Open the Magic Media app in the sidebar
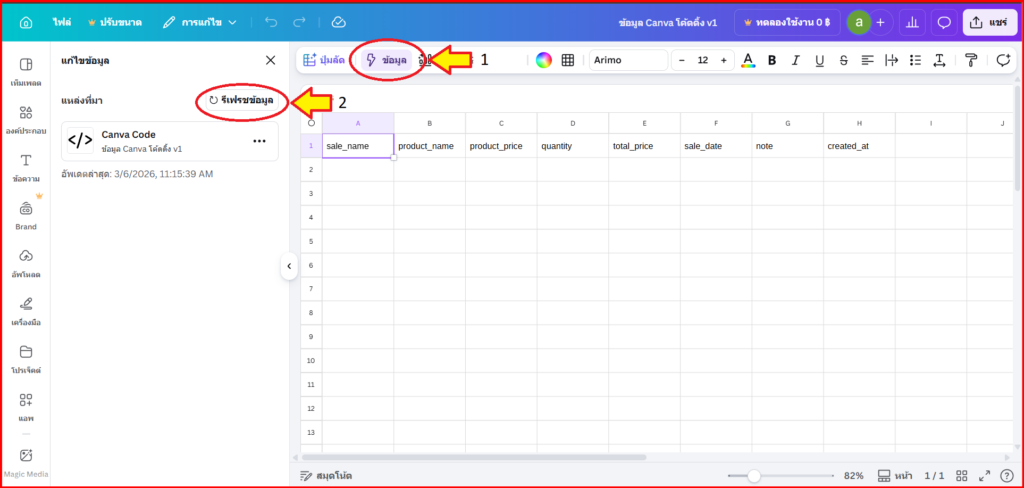Screen dimensions: 1024x488 [x=26, y=463]
